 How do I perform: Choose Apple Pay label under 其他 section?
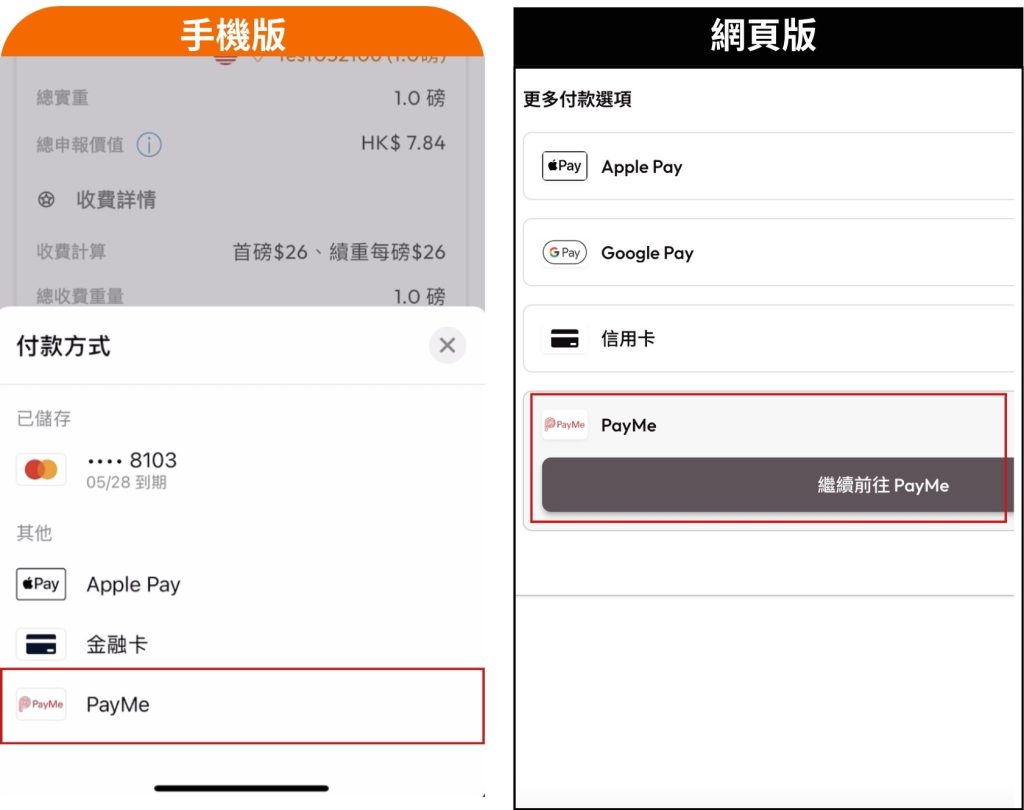click(x=133, y=585)
